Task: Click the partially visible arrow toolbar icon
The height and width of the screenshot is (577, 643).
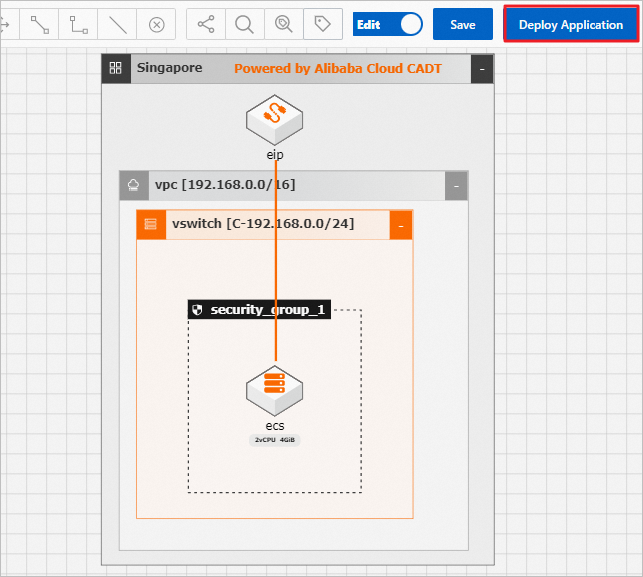Action: click(5, 25)
